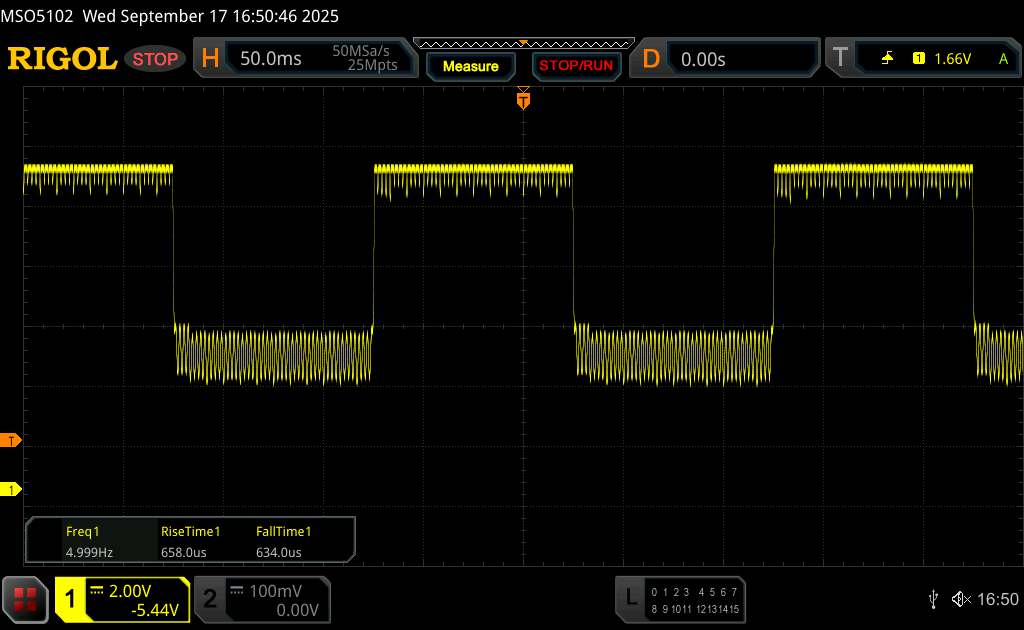Screen dimensions: 1024x630
Task: Tap the orange D delay icon
Action: coord(651,59)
